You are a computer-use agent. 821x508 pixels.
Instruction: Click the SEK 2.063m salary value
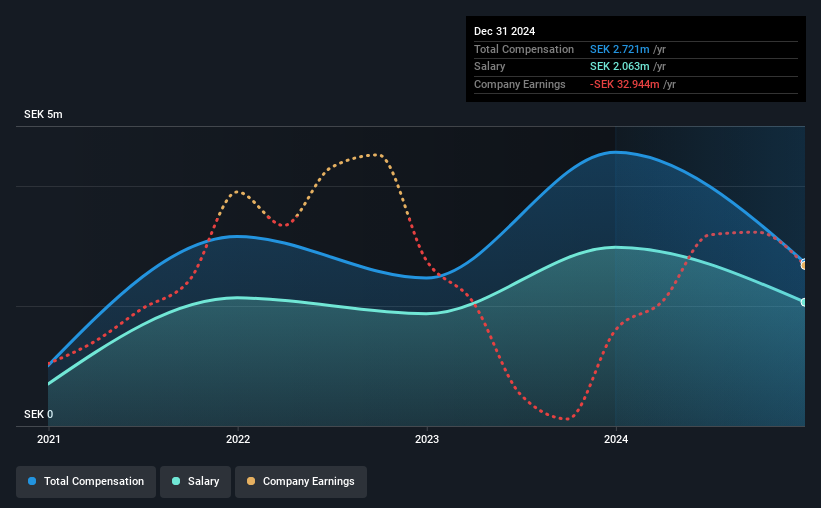[619, 67]
